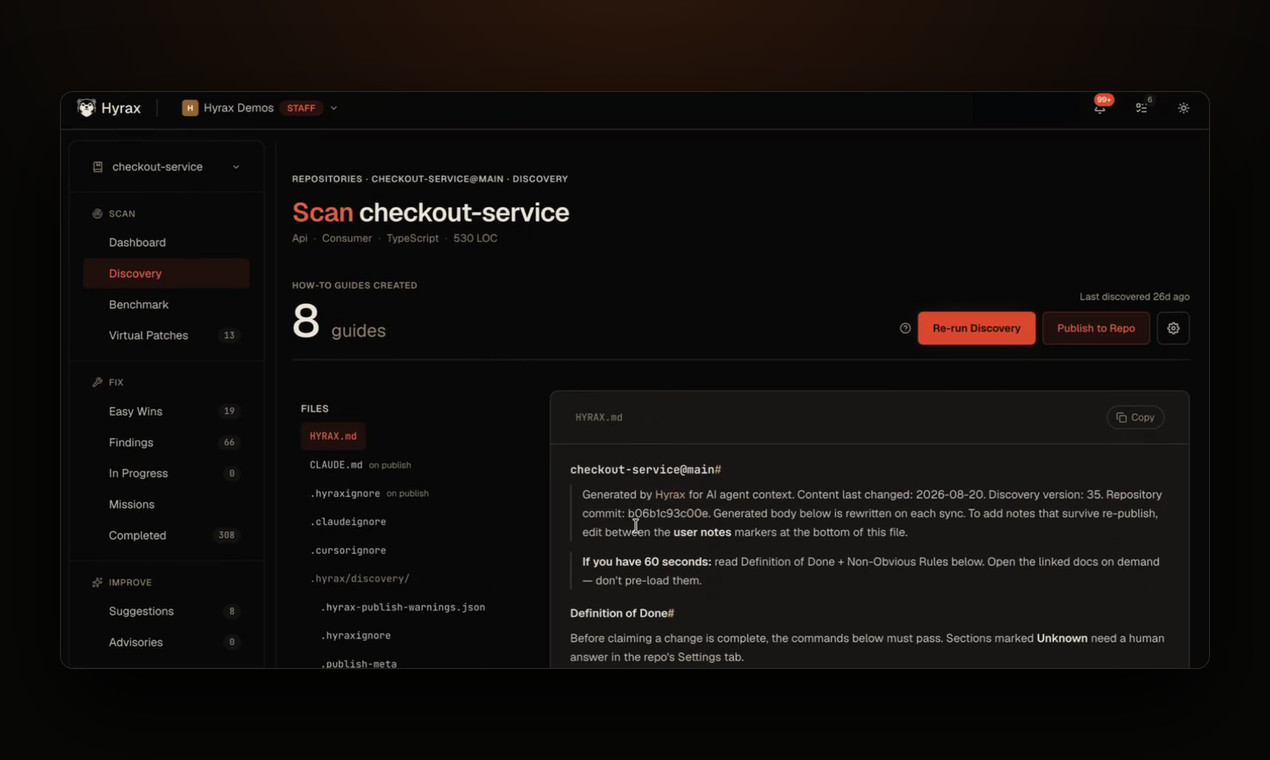Image resolution: width=1270 pixels, height=760 pixels.
Task: Select CLAUDE.md in the files list
Action: pos(336,465)
